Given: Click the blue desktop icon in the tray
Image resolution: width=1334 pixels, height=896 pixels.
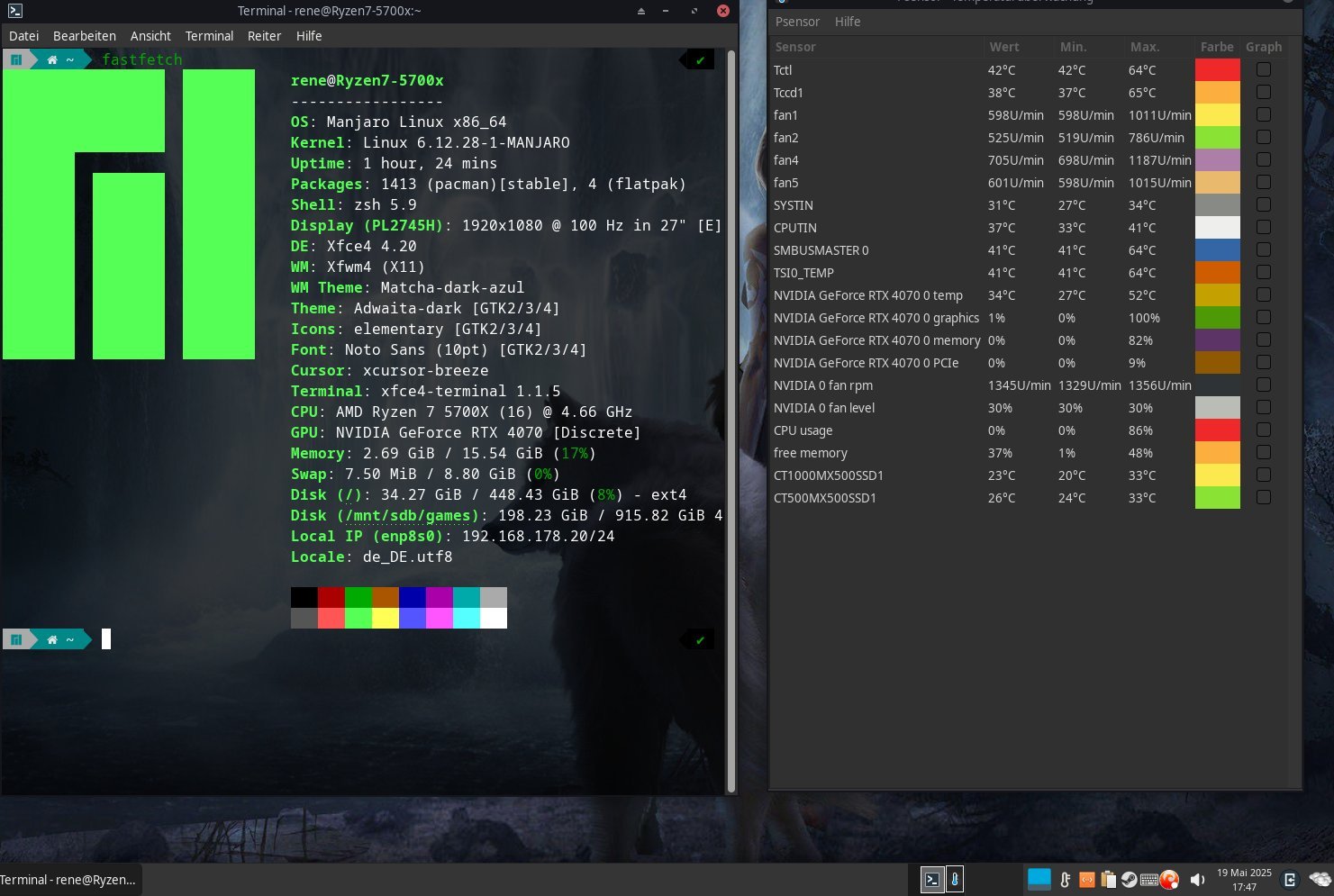Looking at the screenshot, I should coord(1039,879).
